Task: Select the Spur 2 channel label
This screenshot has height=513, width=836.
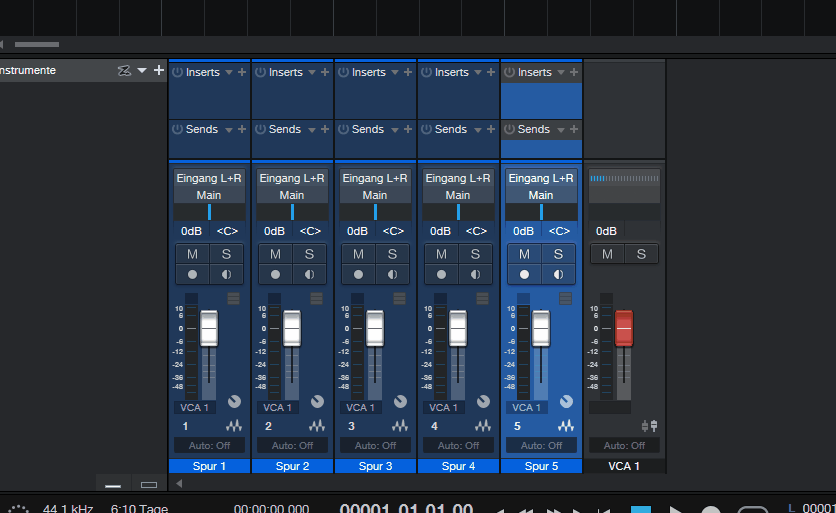Action: [292, 466]
